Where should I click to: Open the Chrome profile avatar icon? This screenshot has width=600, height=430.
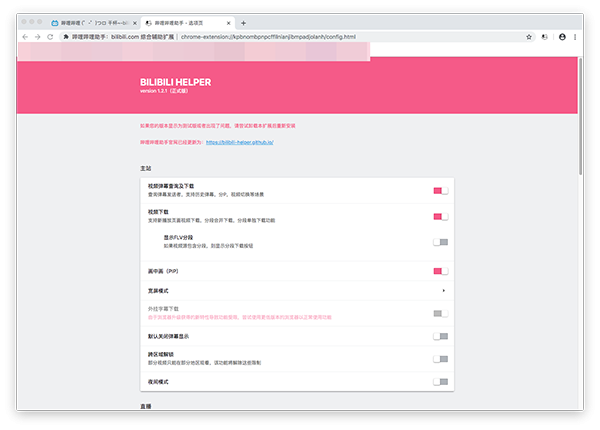tap(562, 37)
